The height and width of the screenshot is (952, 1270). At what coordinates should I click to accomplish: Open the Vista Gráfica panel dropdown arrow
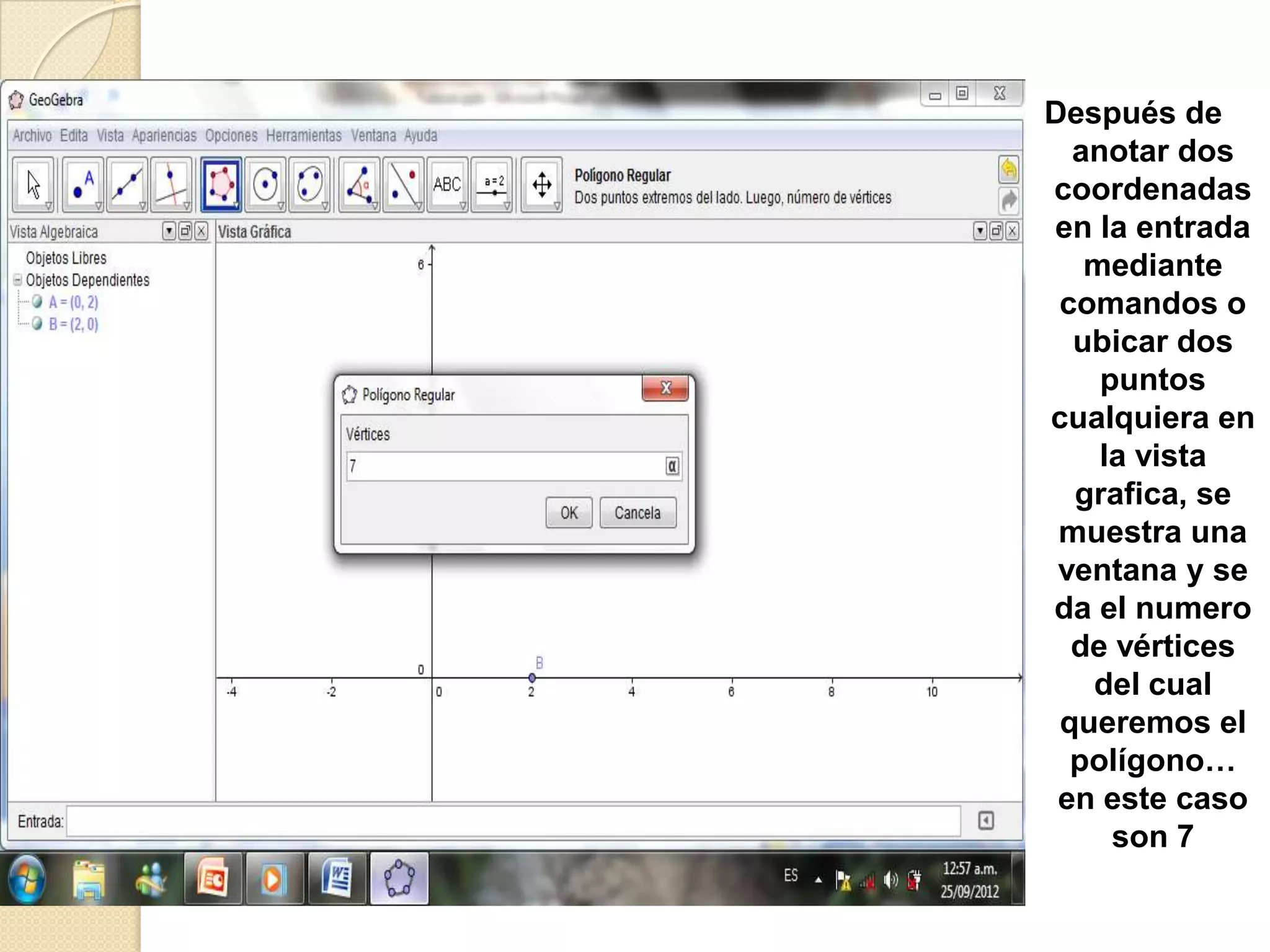tap(980, 231)
